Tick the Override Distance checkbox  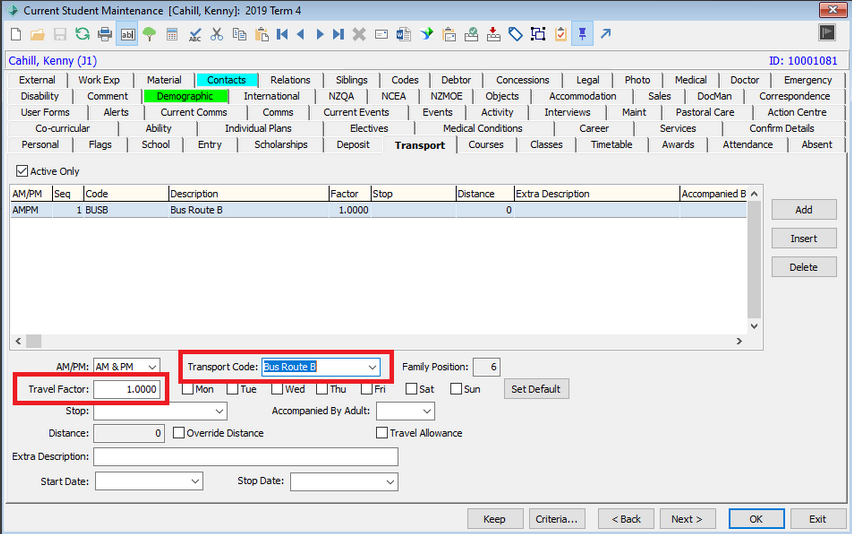tap(180, 433)
